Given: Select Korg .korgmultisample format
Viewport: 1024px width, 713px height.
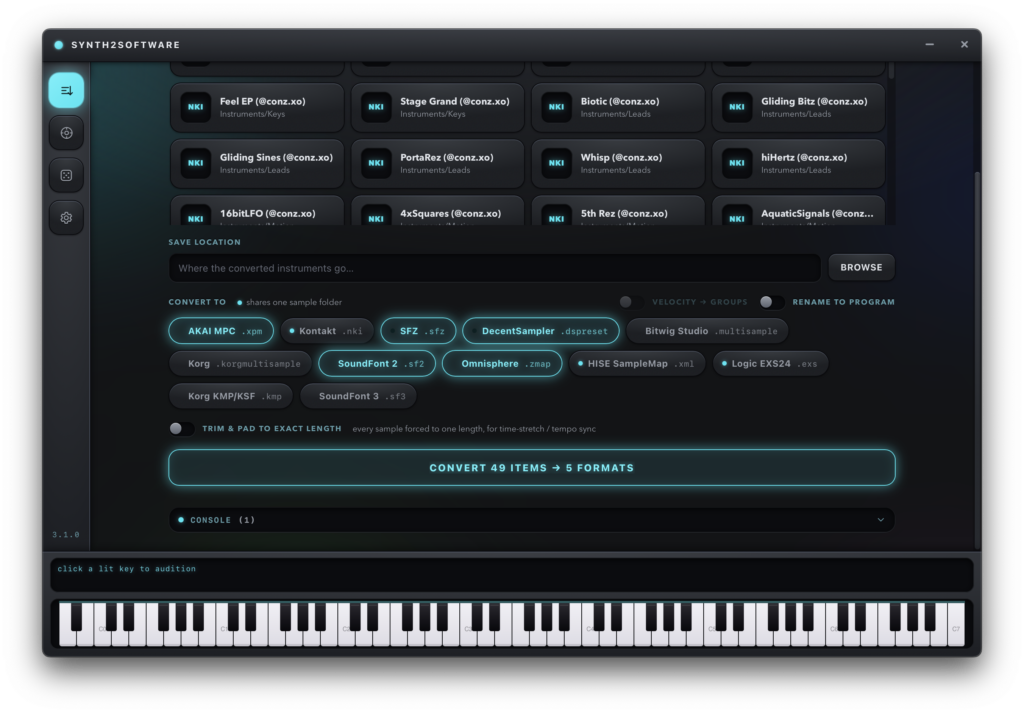Looking at the screenshot, I should (x=240, y=364).
